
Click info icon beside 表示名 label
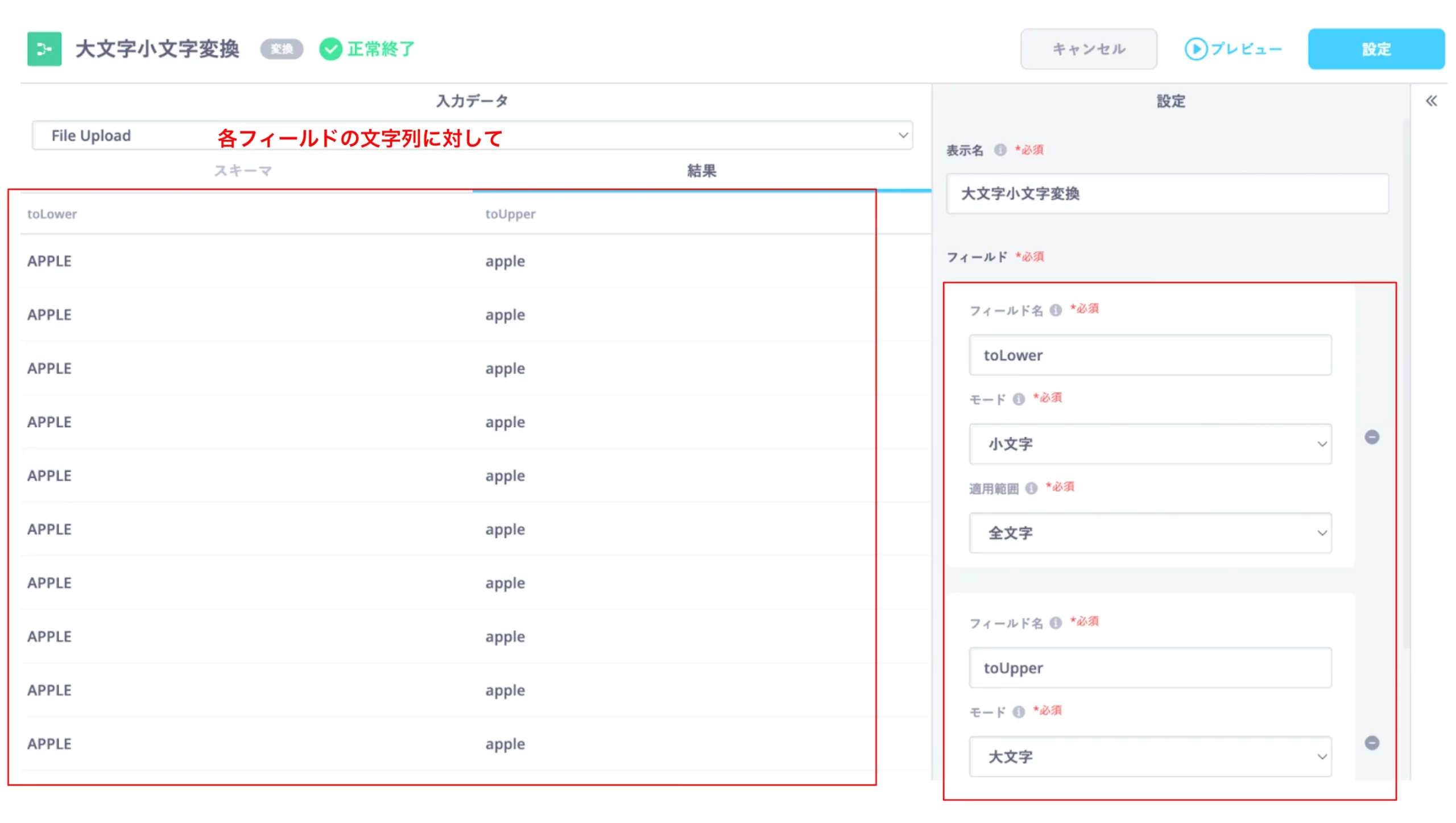(x=1000, y=150)
